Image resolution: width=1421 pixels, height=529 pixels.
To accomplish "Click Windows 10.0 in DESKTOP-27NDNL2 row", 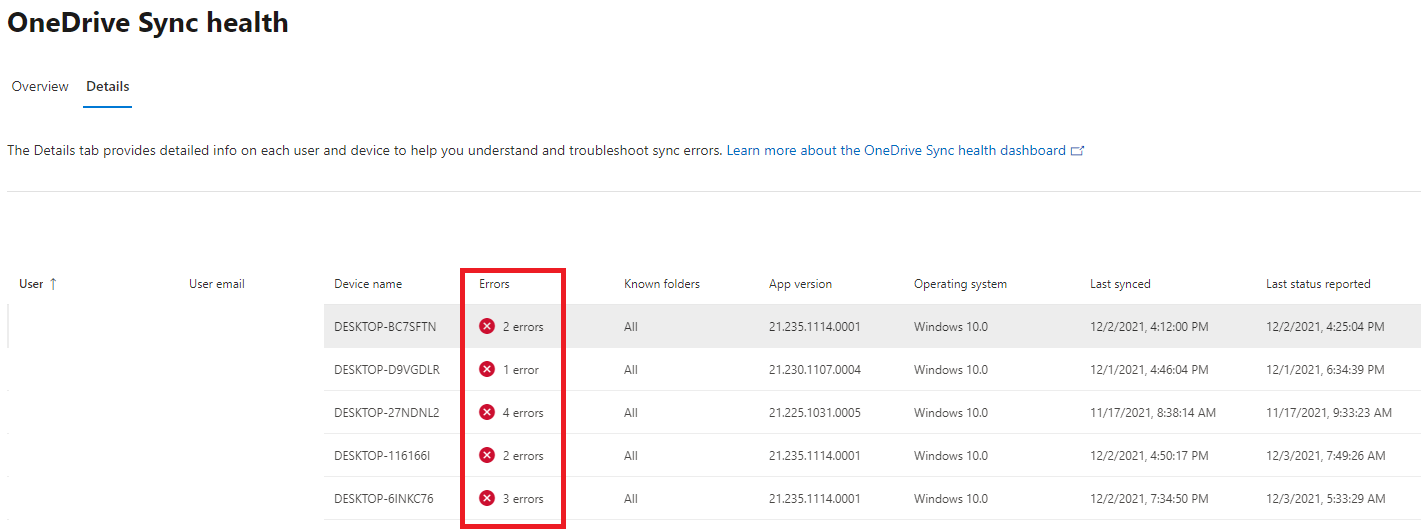I will pyautogui.click(x=951, y=413).
